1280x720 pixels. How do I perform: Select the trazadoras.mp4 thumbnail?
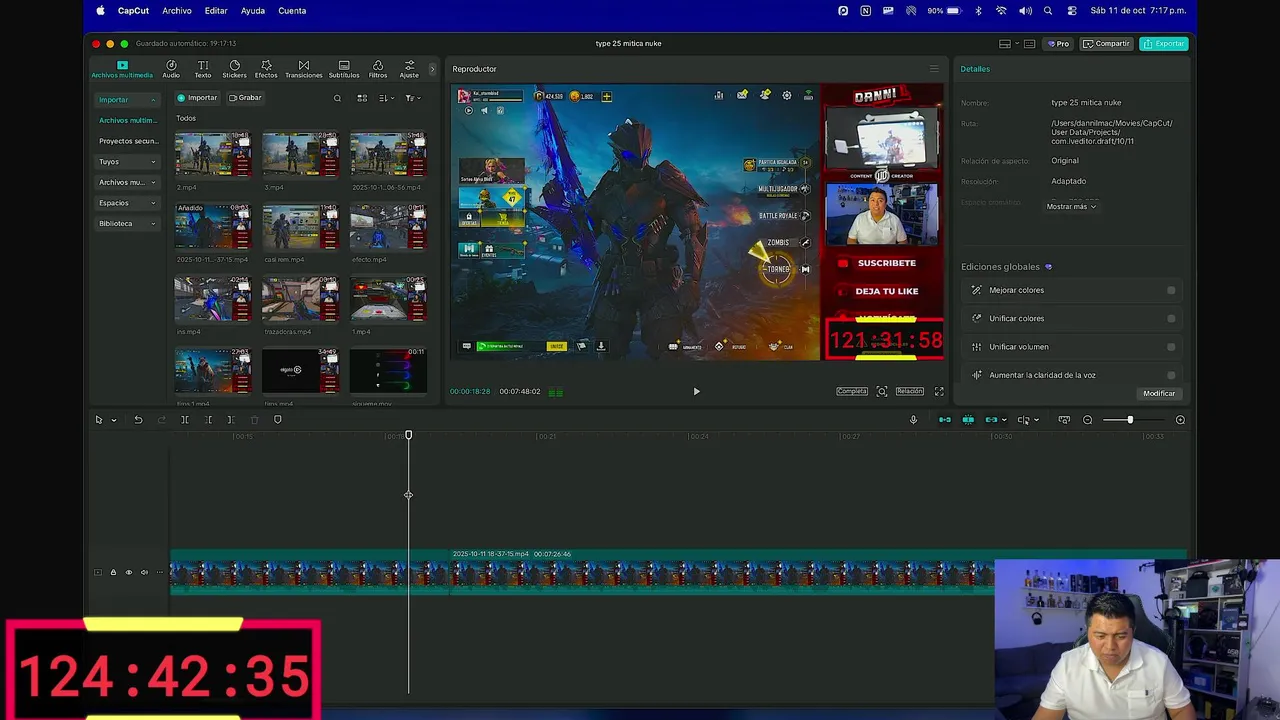(x=301, y=300)
